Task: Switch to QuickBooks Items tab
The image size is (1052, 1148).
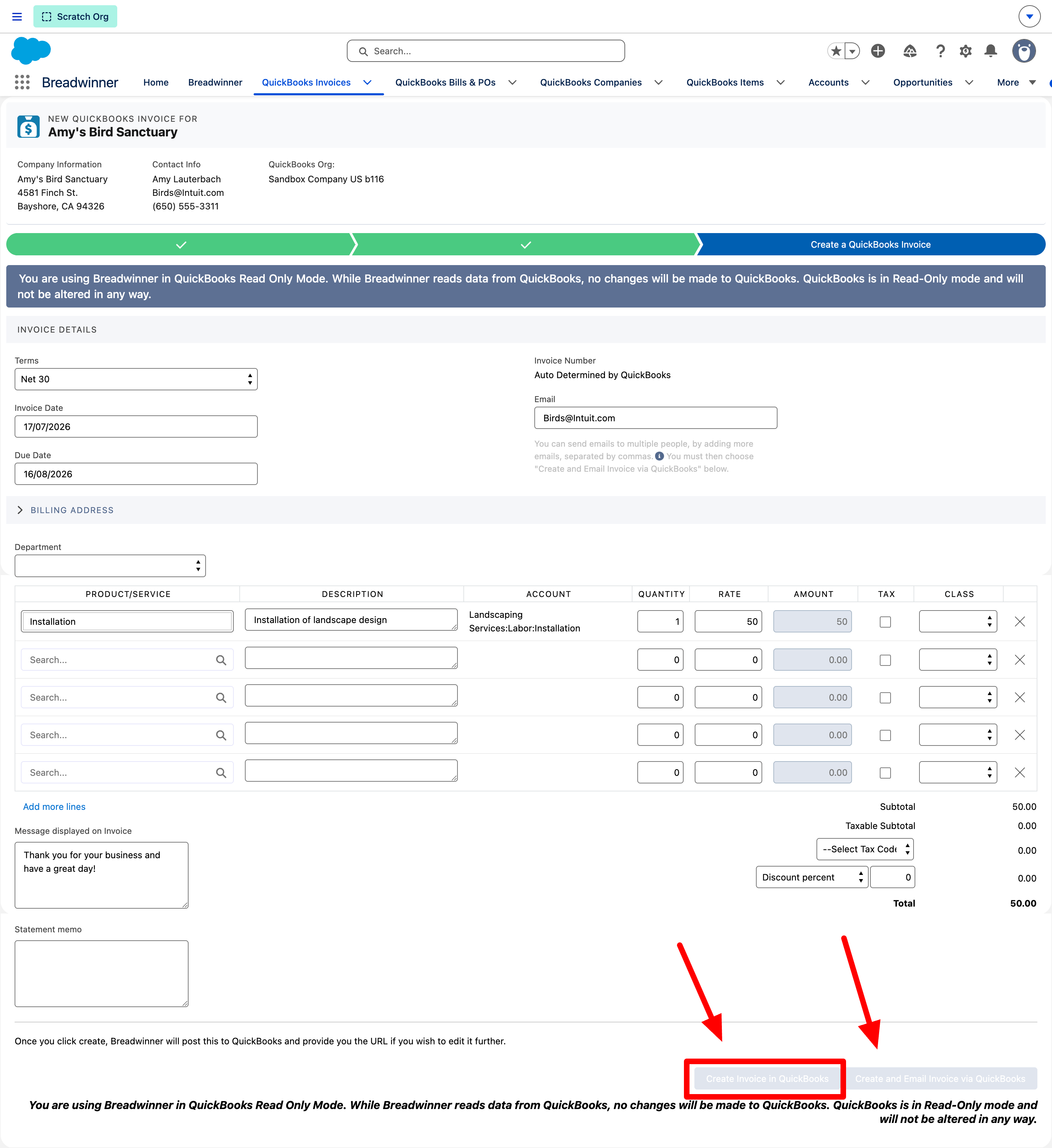Action: click(725, 82)
